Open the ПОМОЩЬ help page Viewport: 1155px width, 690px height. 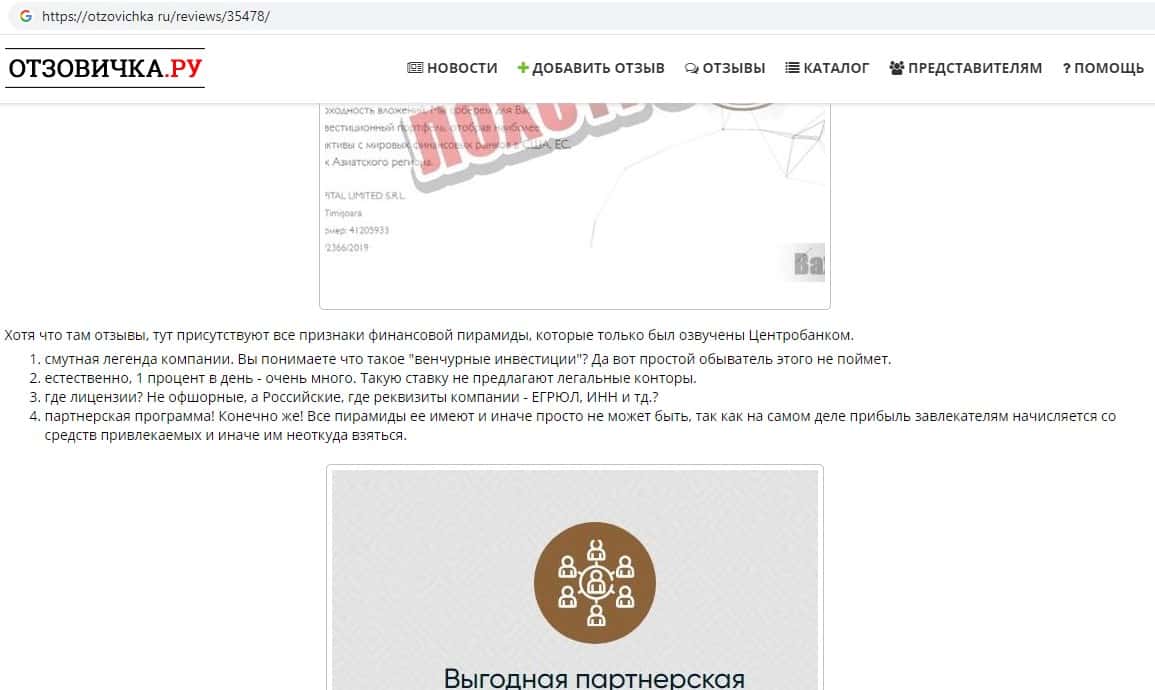tap(1103, 68)
